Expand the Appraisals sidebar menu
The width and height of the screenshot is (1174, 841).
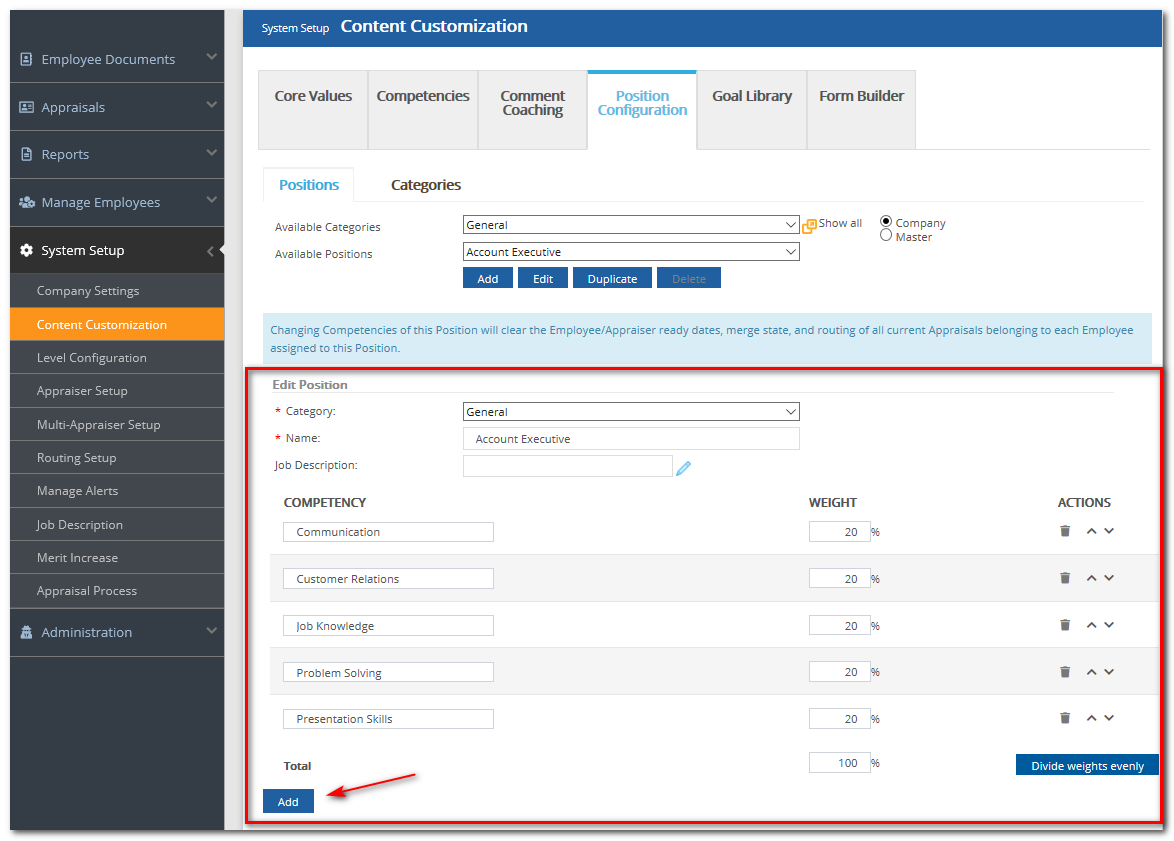[x=117, y=107]
